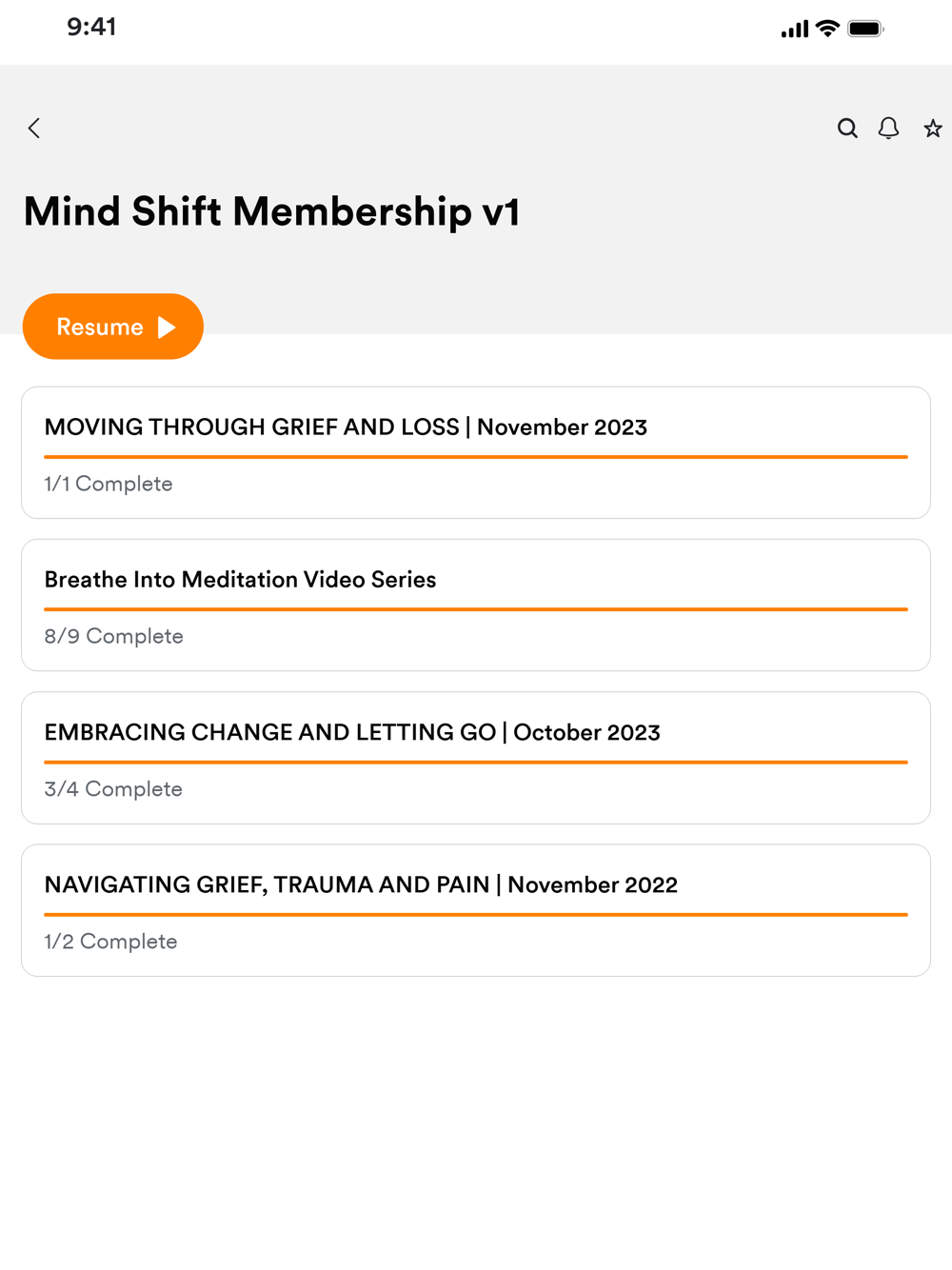Image resolution: width=952 pixels, height=1270 pixels.
Task: Favorite this membership with star icon
Action: pos(933,129)
